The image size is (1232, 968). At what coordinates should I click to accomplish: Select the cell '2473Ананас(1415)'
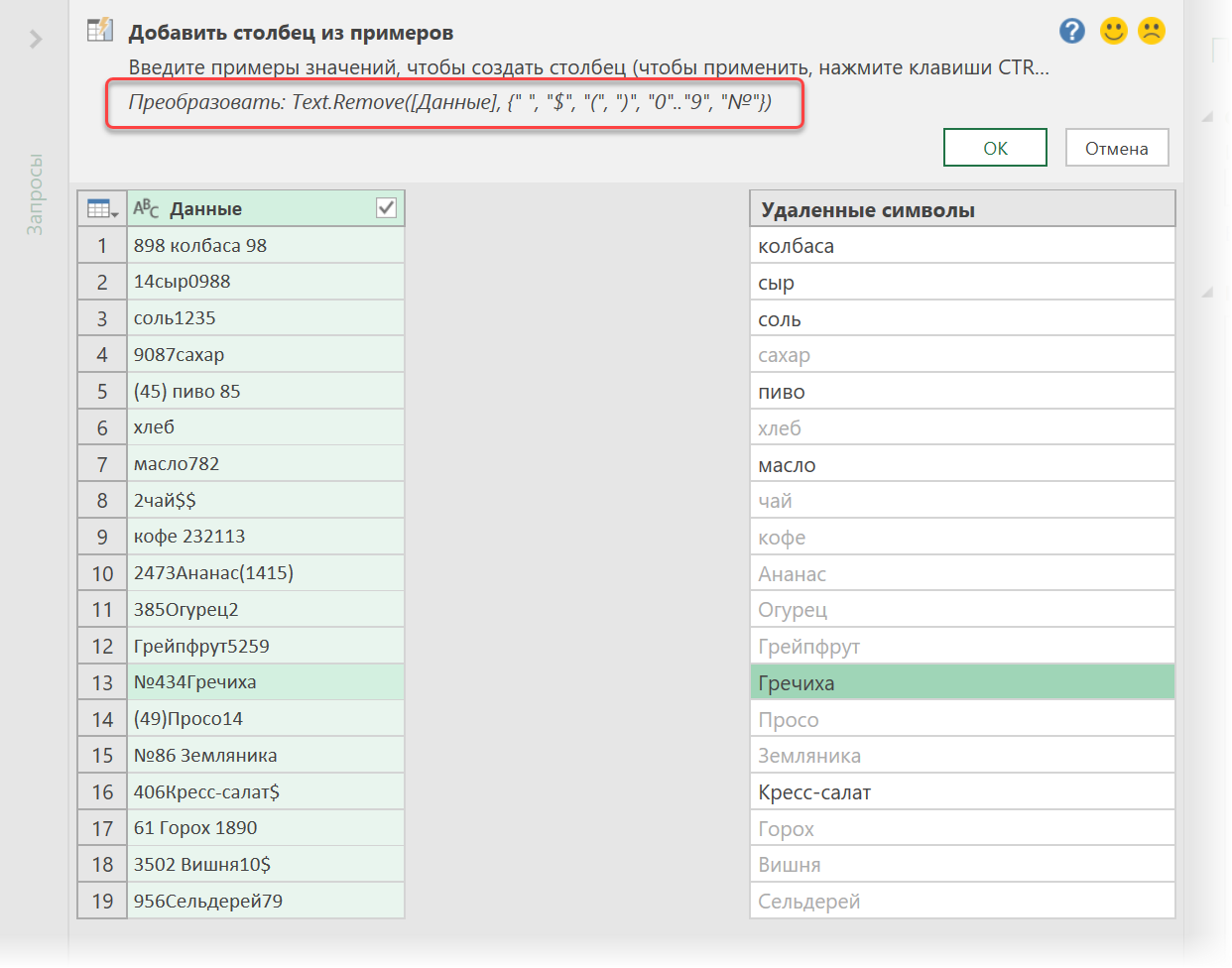pos(266,573)
